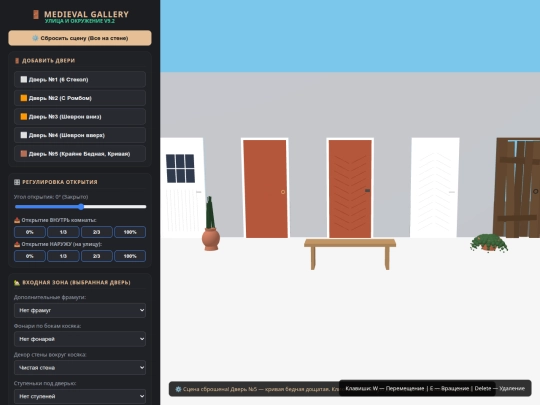Set outward opening to 0%
Viewport: 540px width, 405px height.
pyautogui.click(x=30, y=256)
